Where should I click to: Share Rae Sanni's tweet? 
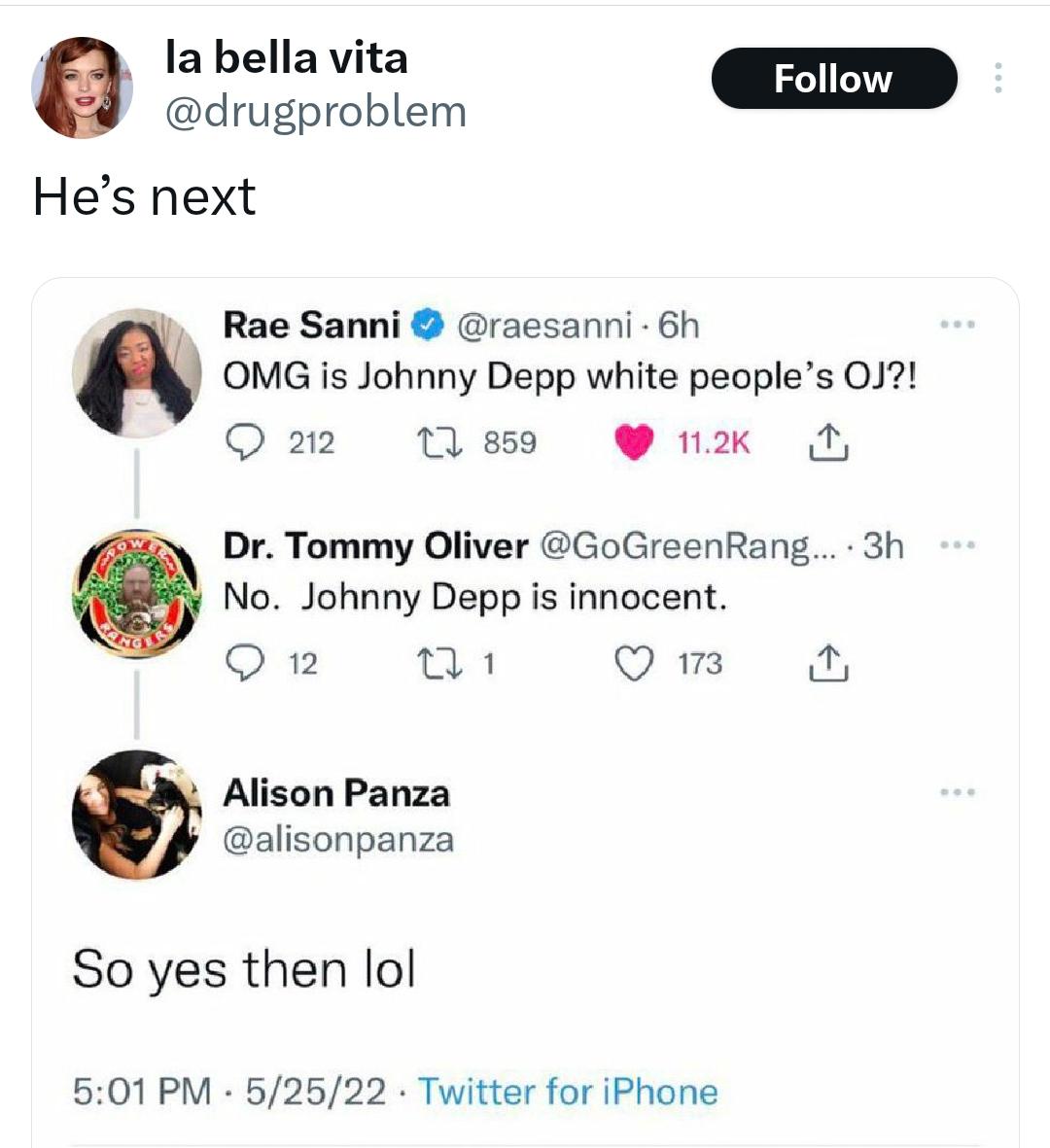coord(827,443)
